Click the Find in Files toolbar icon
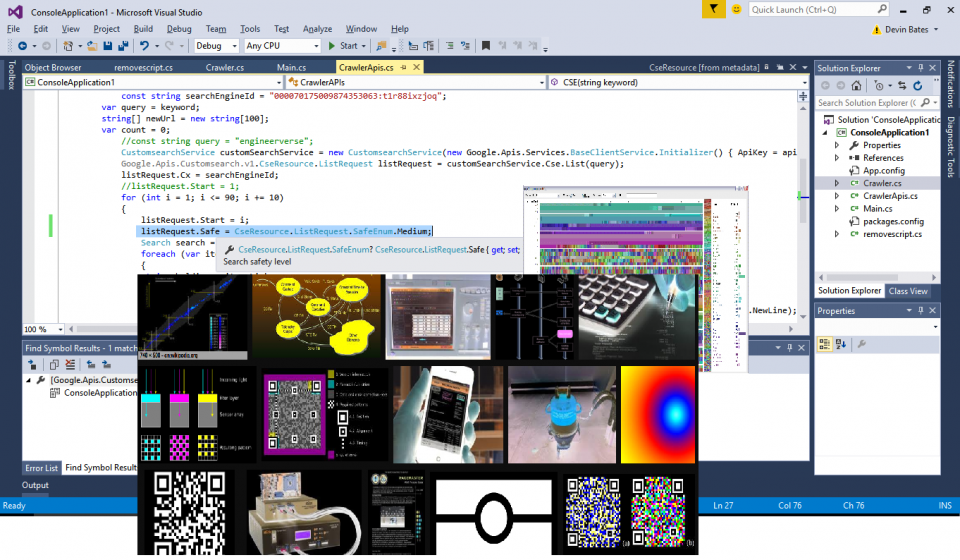Image resolution: width=960 pixels, height=560 pixels. point(381,46)
